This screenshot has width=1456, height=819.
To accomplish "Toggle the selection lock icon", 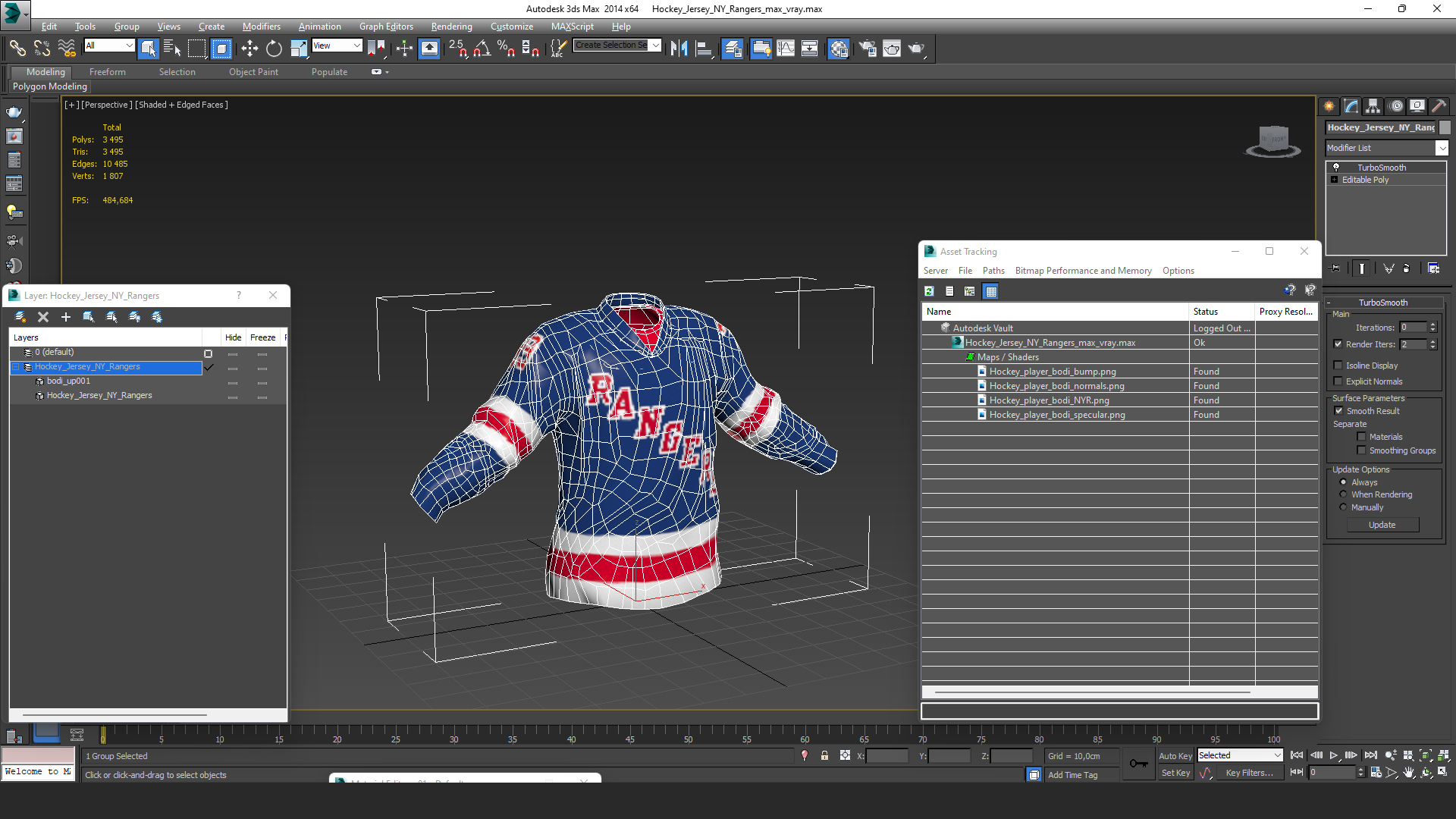I will point(824,756).
